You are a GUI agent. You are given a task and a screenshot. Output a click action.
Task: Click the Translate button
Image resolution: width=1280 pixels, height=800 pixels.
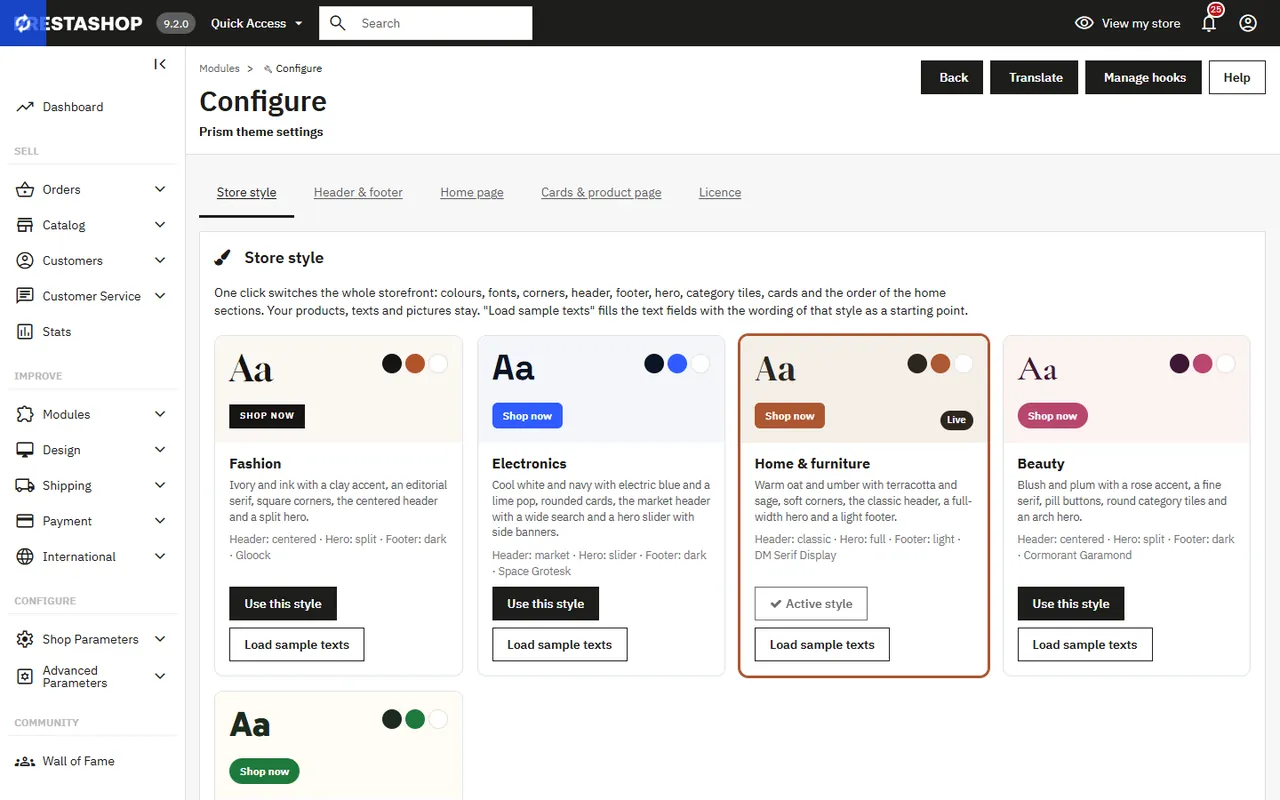1035,78
